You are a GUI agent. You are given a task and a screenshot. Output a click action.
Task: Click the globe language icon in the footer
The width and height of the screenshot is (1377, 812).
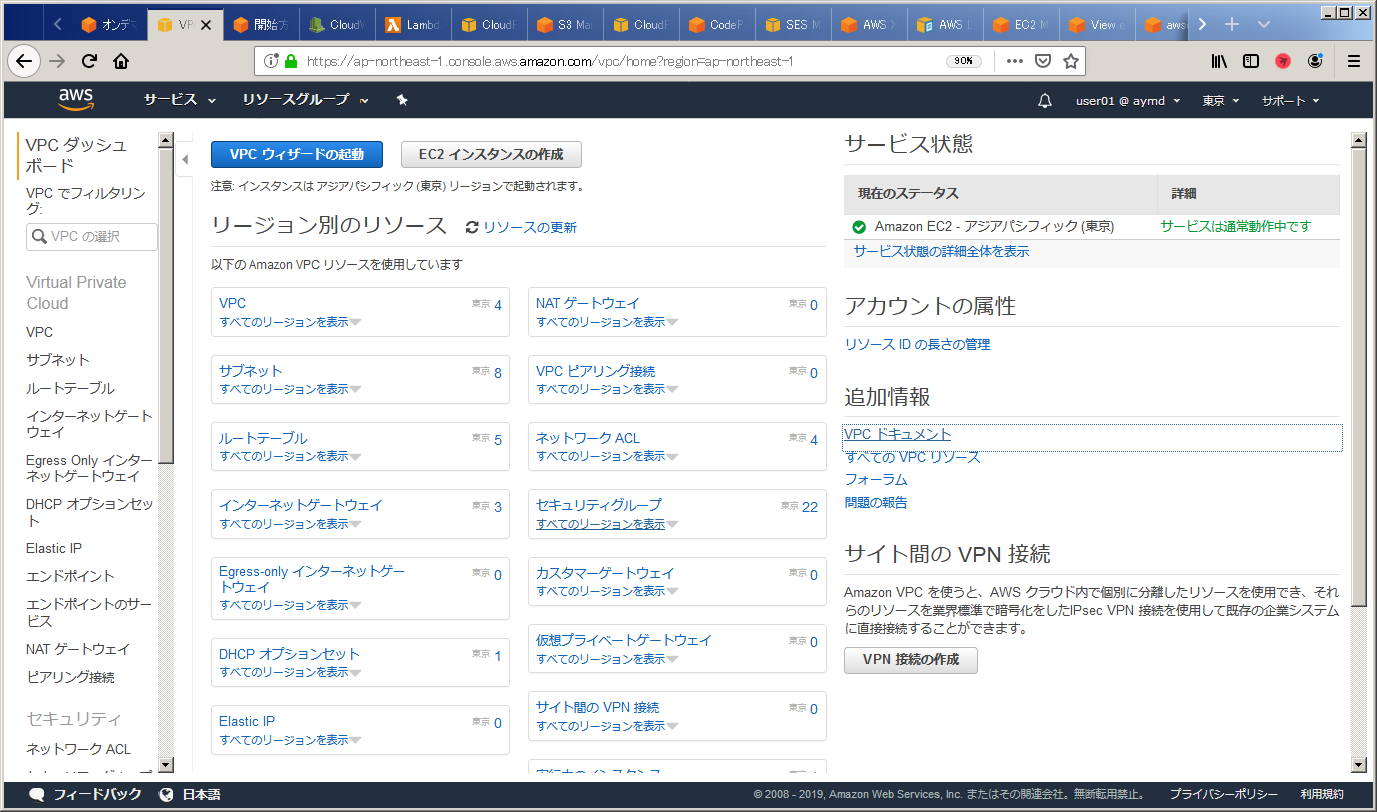point(166,795)
